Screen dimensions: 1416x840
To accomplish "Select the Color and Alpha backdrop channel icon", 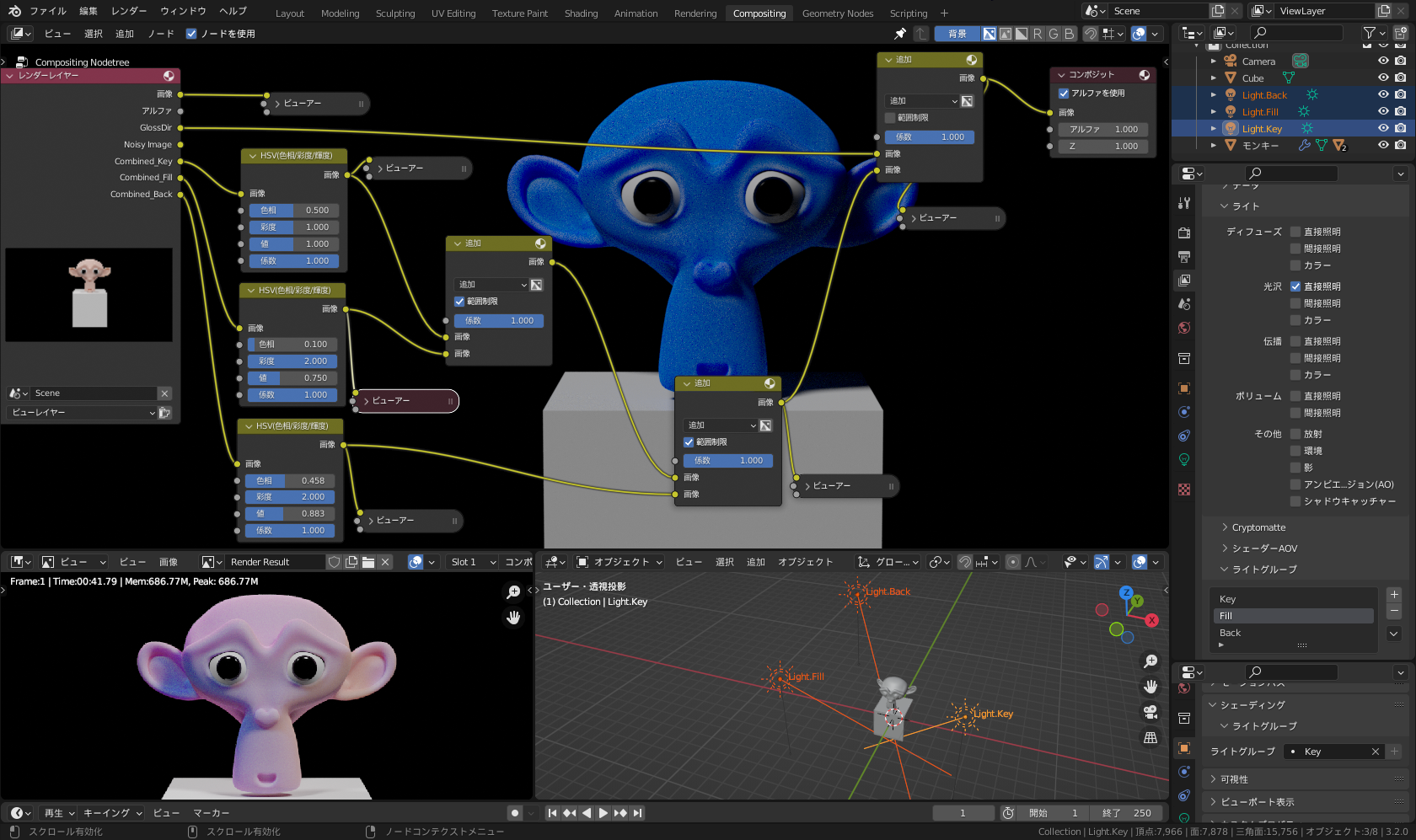I will [990, 34].
